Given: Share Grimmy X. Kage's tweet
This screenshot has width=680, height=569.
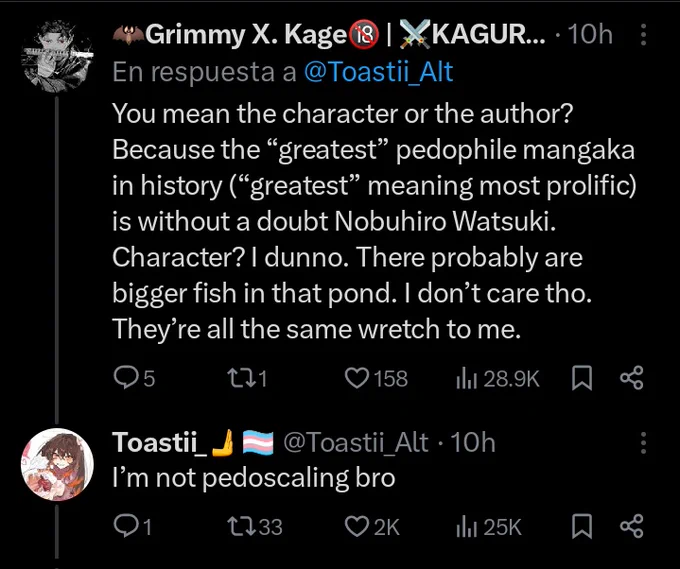Looking at the screenshot, I should [x=631, y=378].
